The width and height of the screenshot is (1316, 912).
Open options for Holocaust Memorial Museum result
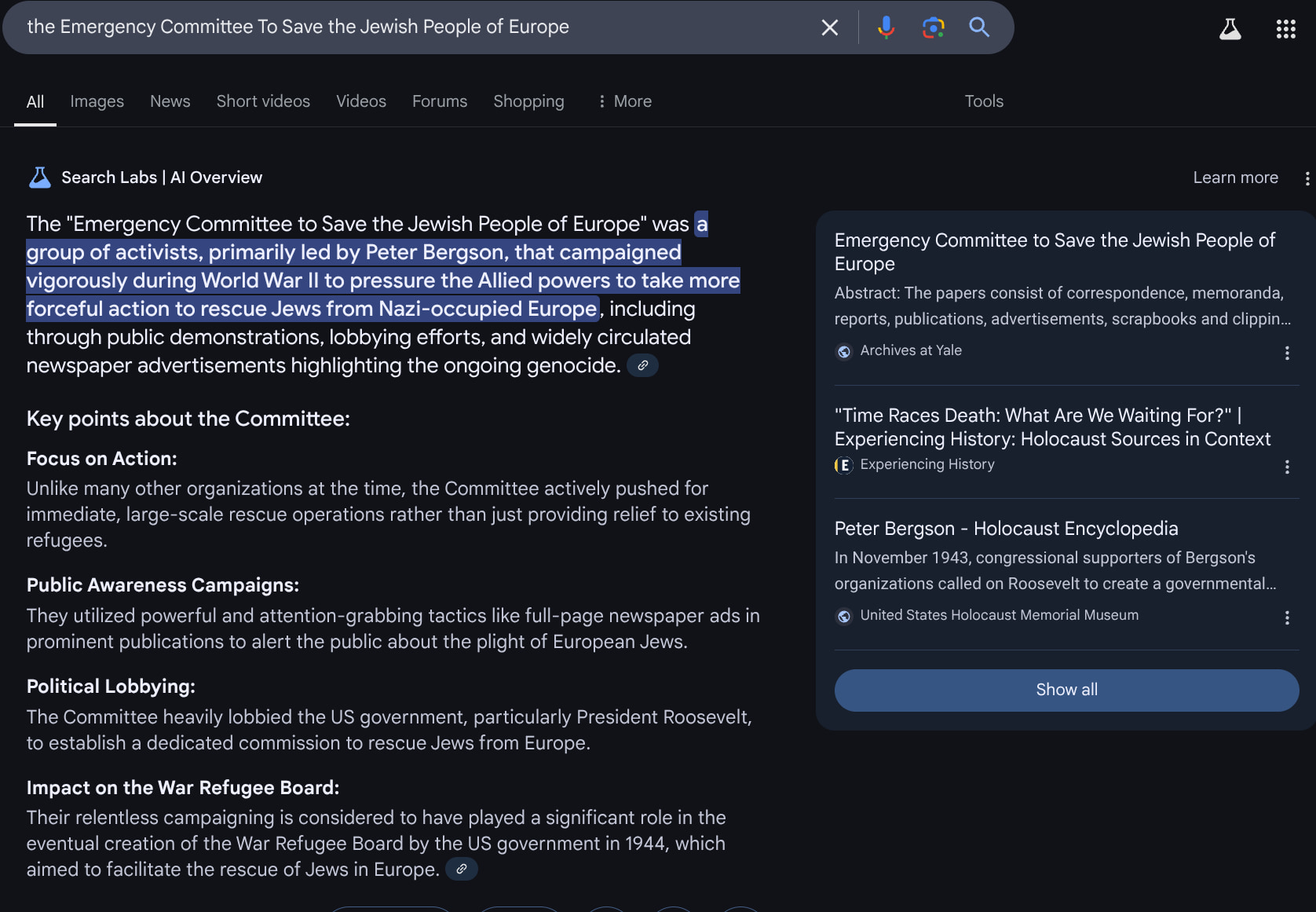coord(1286,617)
